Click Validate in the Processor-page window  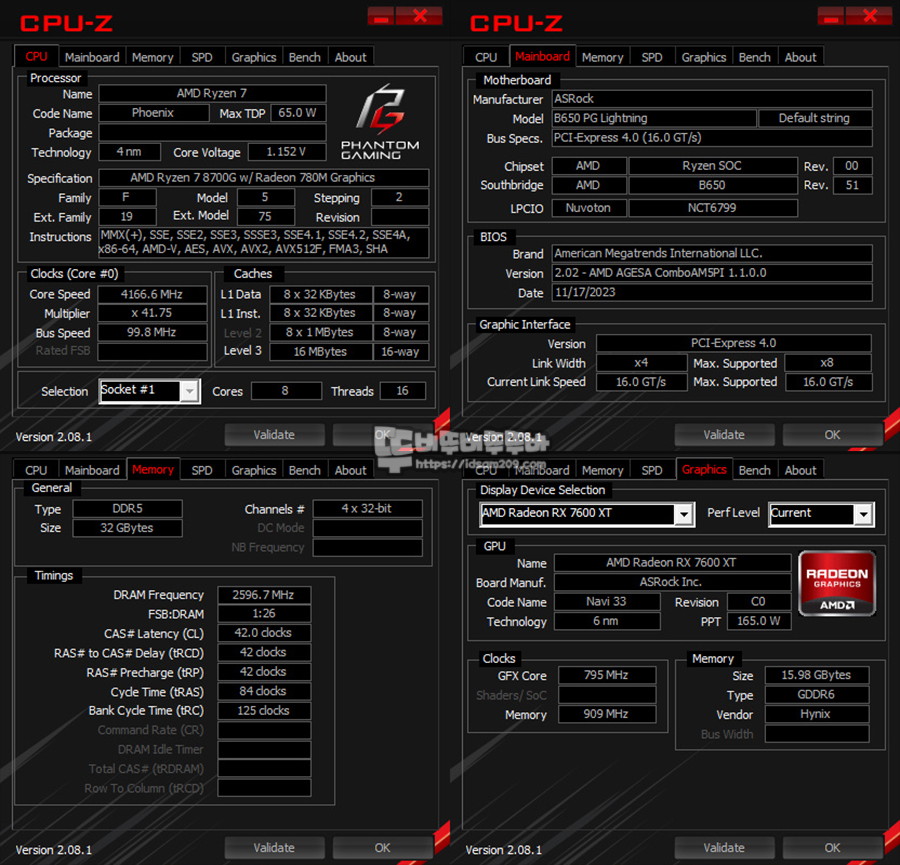coord(274,435)
